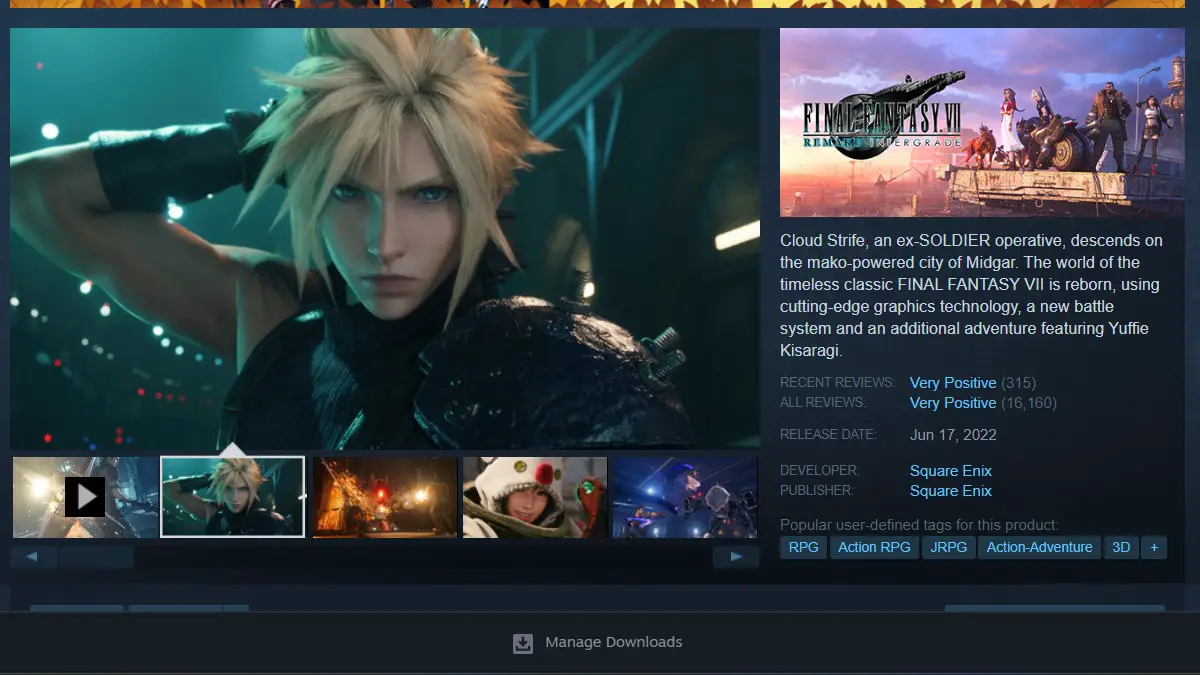Click the plus button to add tags
The width and height of the screenshot is (1200, 675).
1154,547
